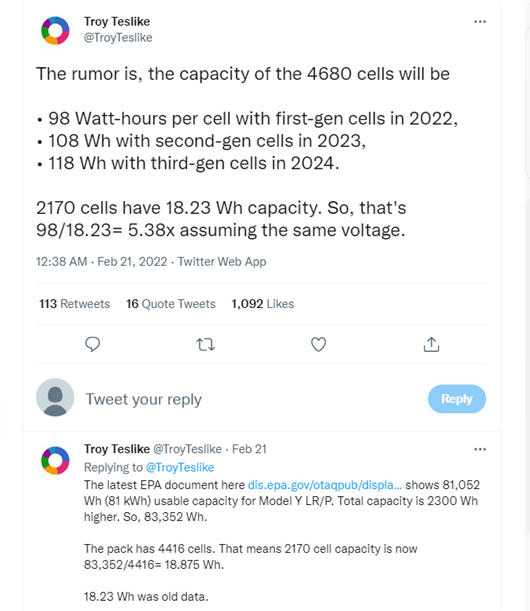Click the Twitter Web App source label
530x611 pixels.
coord(222,261)
